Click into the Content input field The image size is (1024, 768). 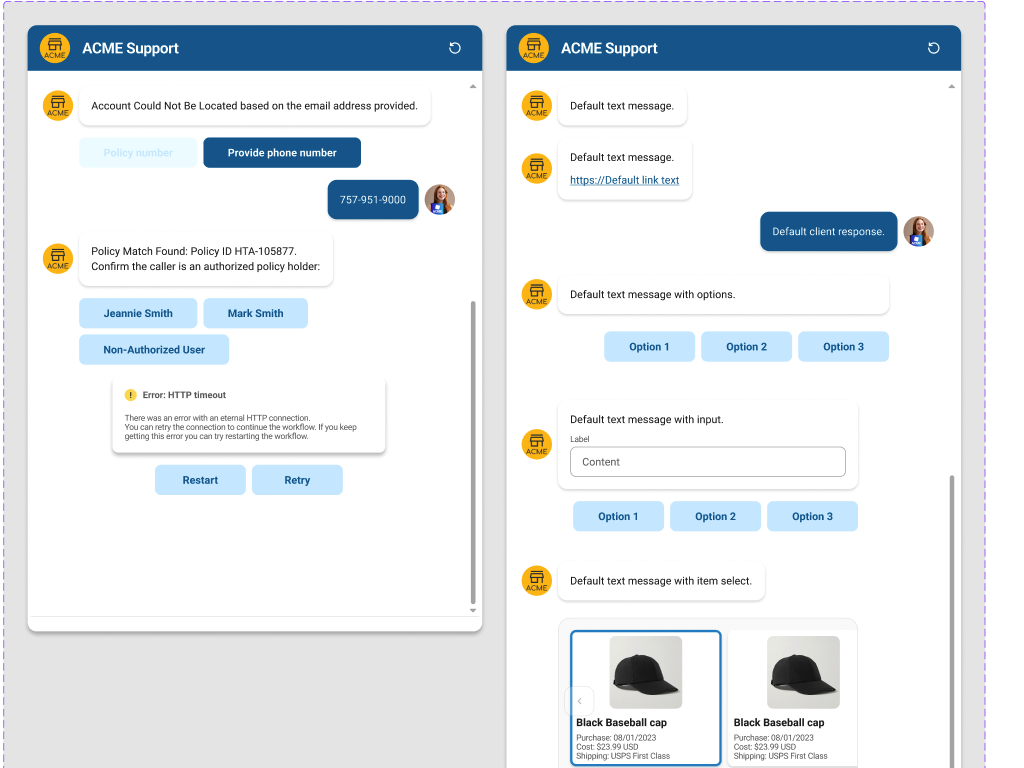tap(707, 462)
